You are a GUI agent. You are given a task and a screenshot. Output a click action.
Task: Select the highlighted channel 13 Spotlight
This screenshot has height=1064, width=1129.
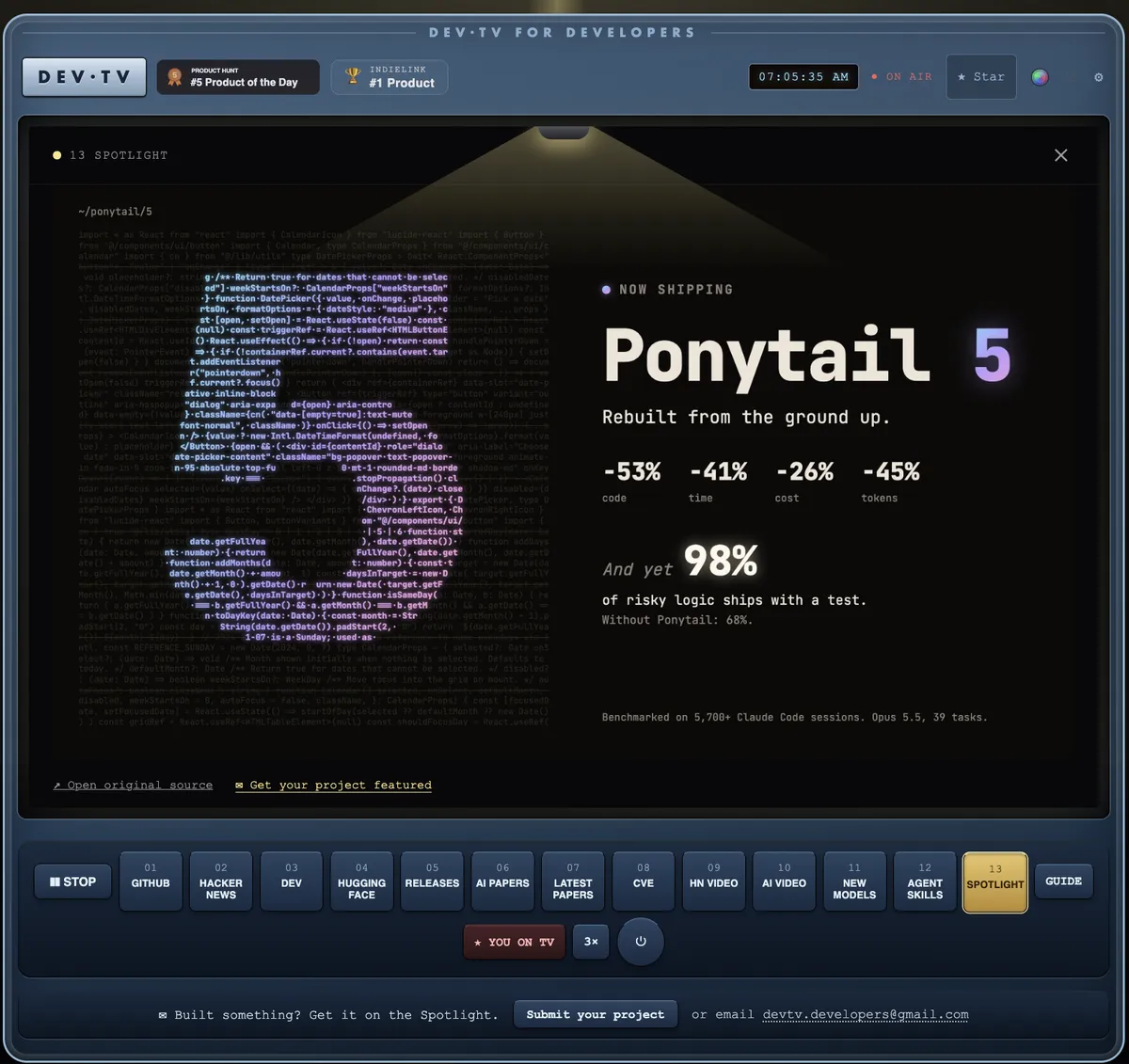(995, 882)
